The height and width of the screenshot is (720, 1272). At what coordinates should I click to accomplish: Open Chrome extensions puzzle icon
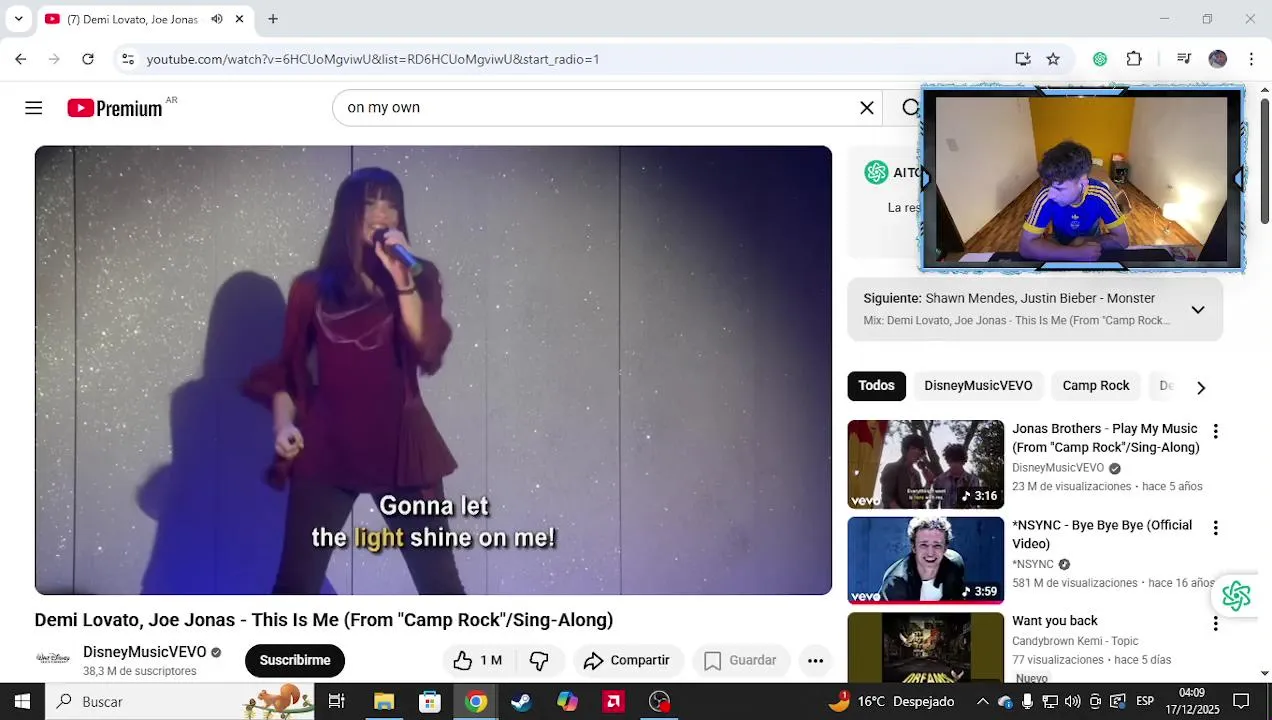click(1134, 59)
